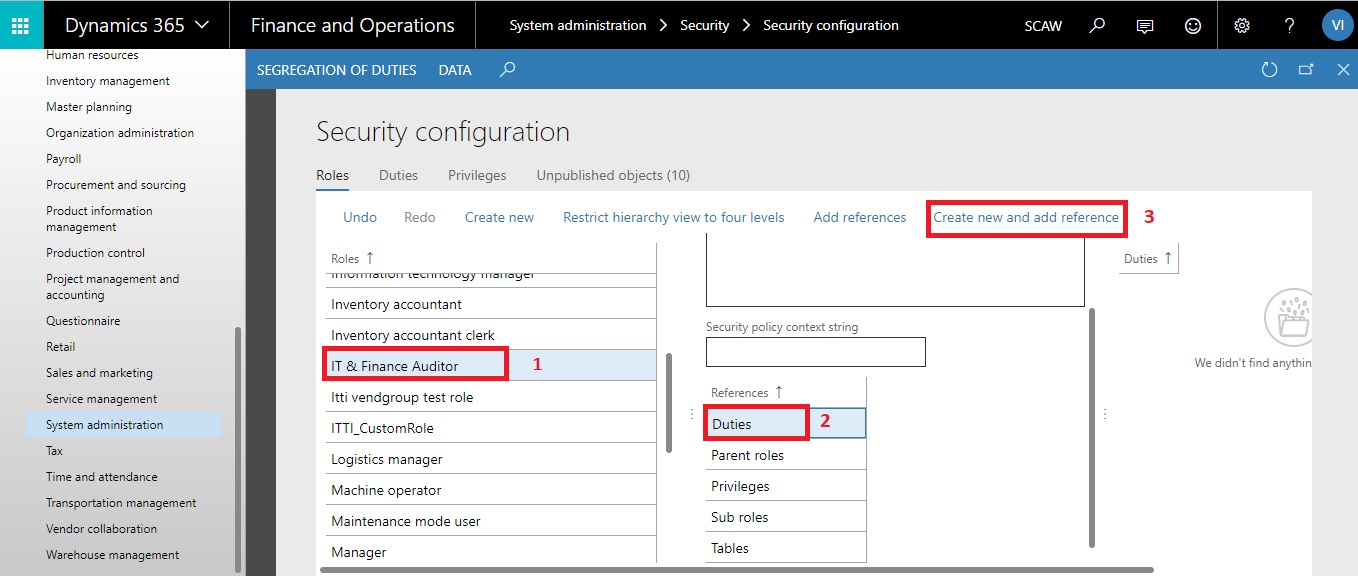Refresh the page with the circular arrow icon
Viewport: 1358px width, 576px height.
click(x=1269, y=69)
